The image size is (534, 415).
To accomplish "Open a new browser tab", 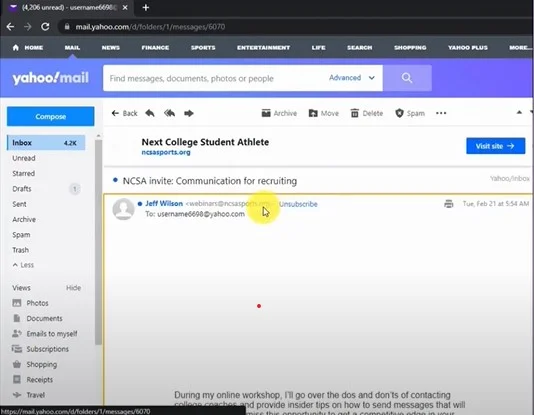I will coord(146,7).
